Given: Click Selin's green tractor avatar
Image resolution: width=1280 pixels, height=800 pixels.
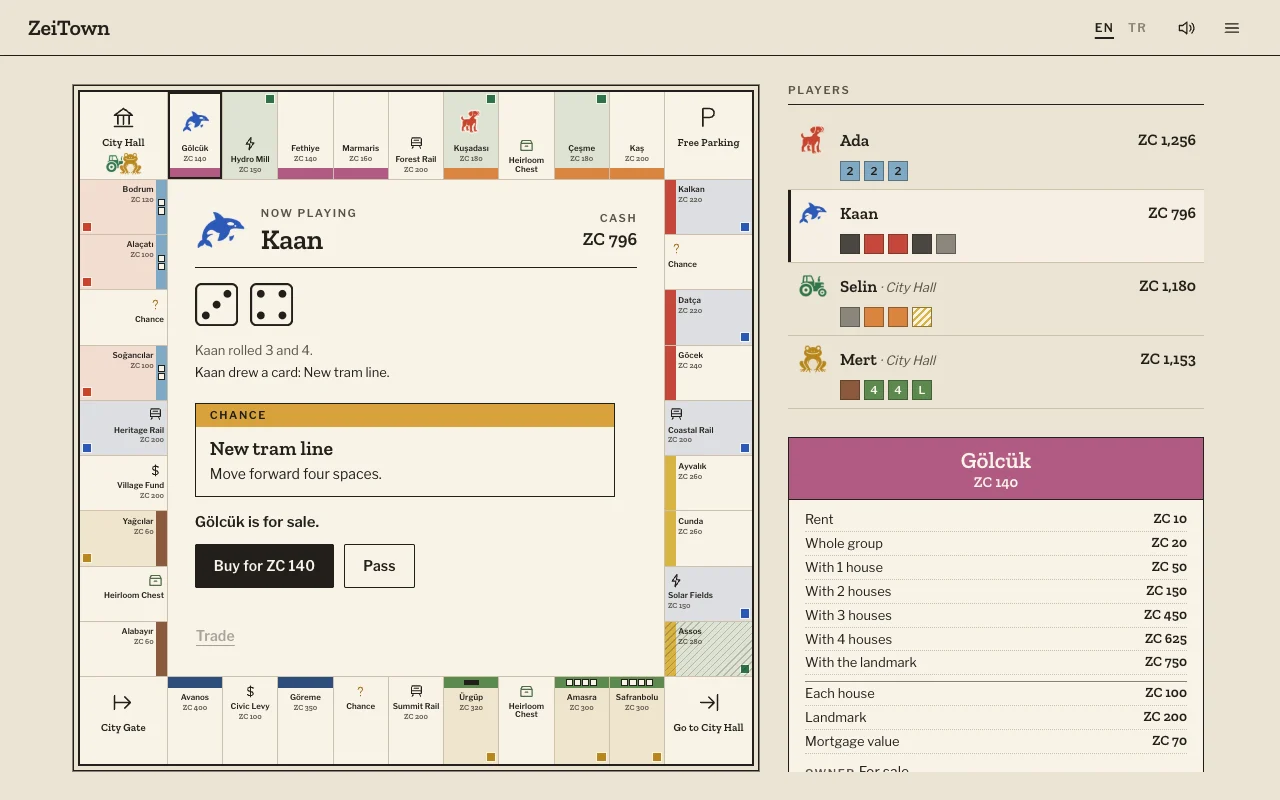Looking at the screenshot, I should (813, 286).
